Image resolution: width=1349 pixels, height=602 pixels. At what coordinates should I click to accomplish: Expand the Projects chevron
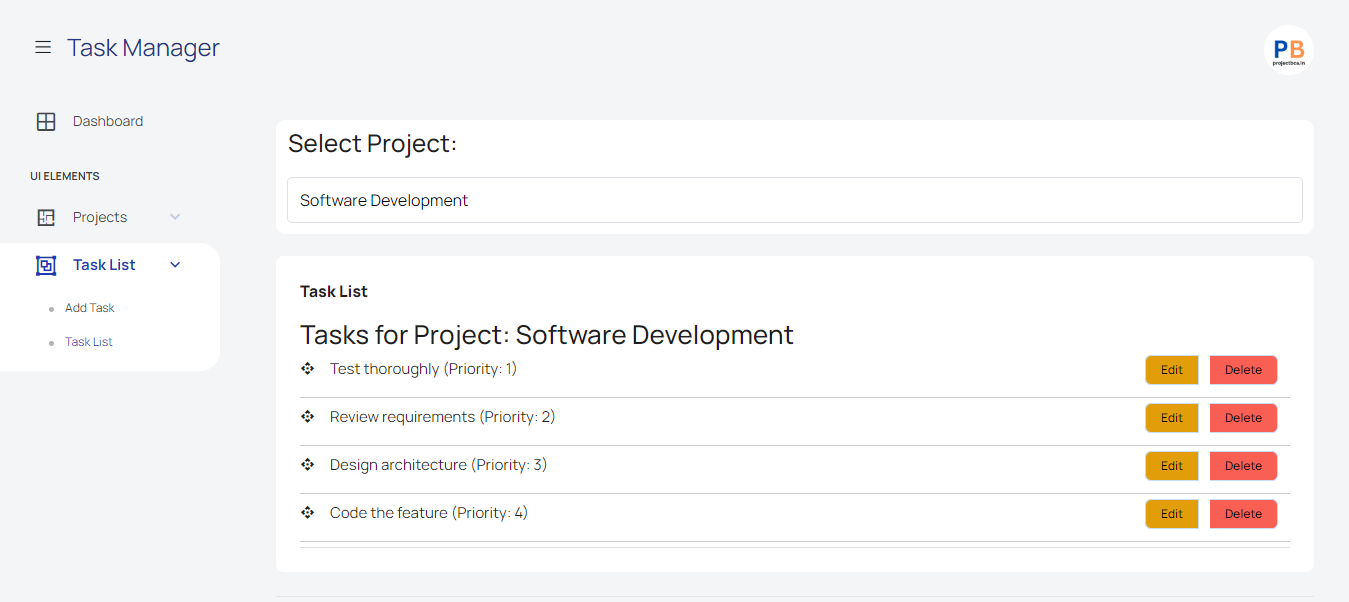click(175, 217)
